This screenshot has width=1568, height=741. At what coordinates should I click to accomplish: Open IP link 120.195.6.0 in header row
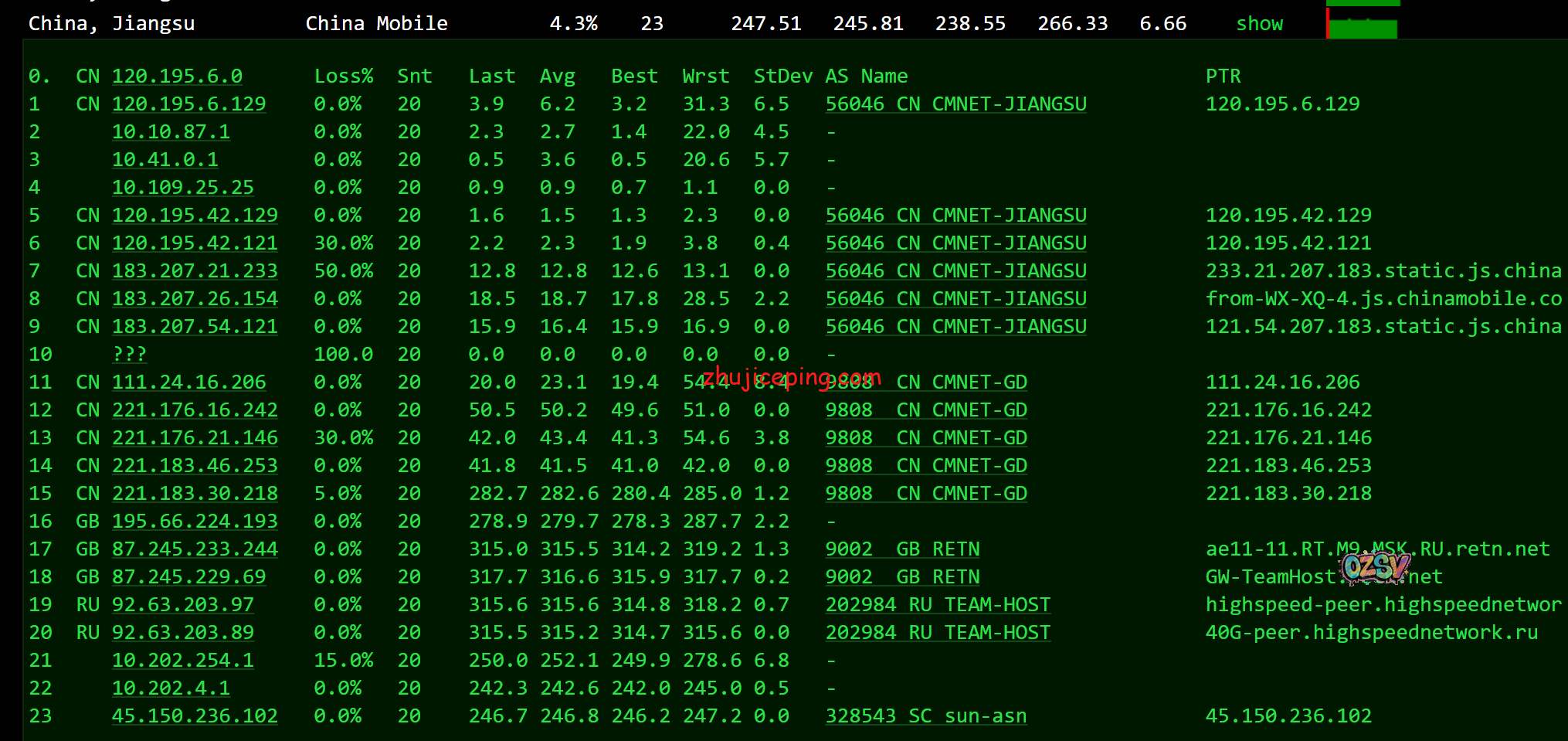pos(177,76)
